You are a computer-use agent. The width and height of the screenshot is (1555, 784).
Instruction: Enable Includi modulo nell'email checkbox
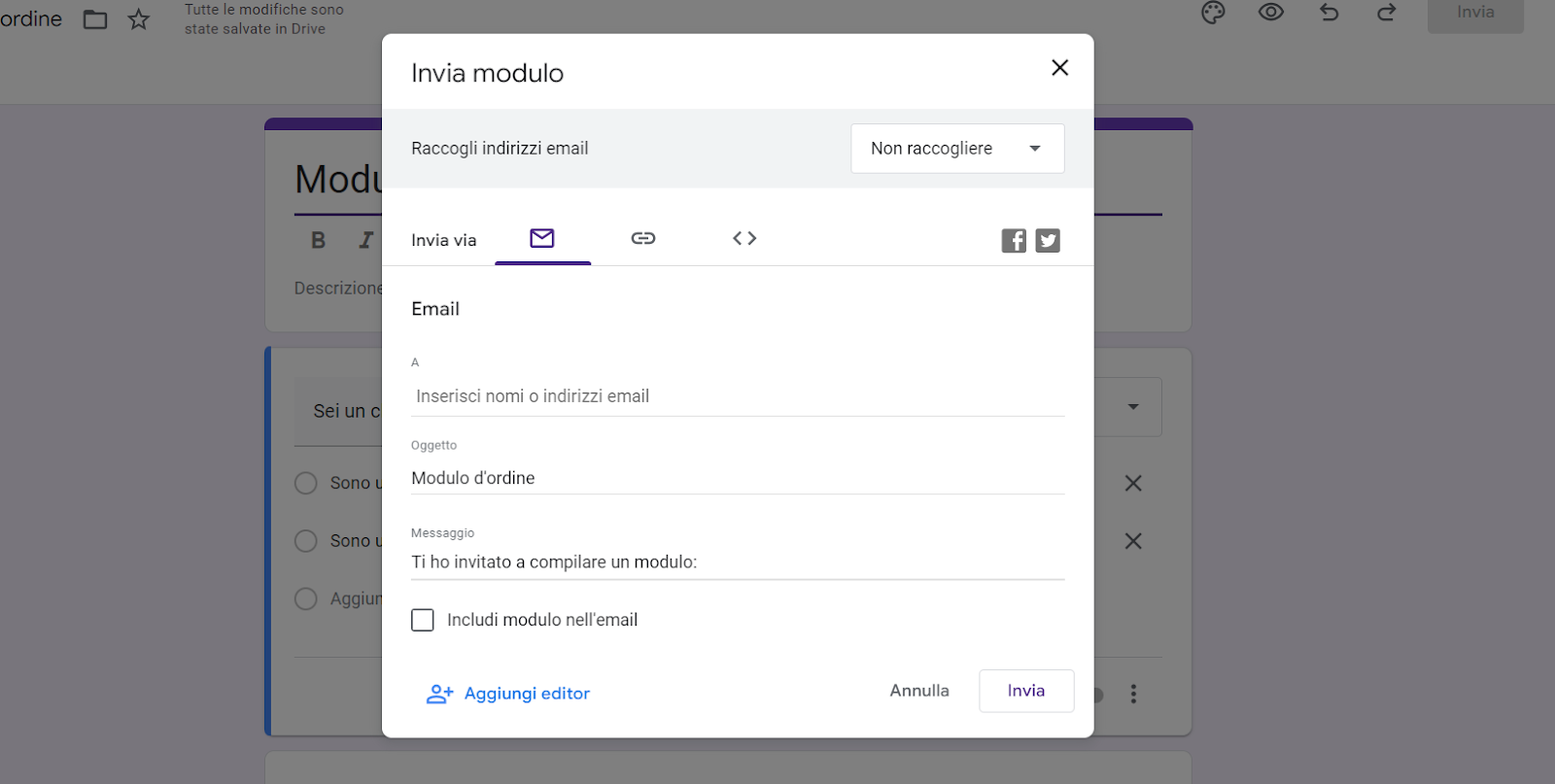[x=423, y=620]
